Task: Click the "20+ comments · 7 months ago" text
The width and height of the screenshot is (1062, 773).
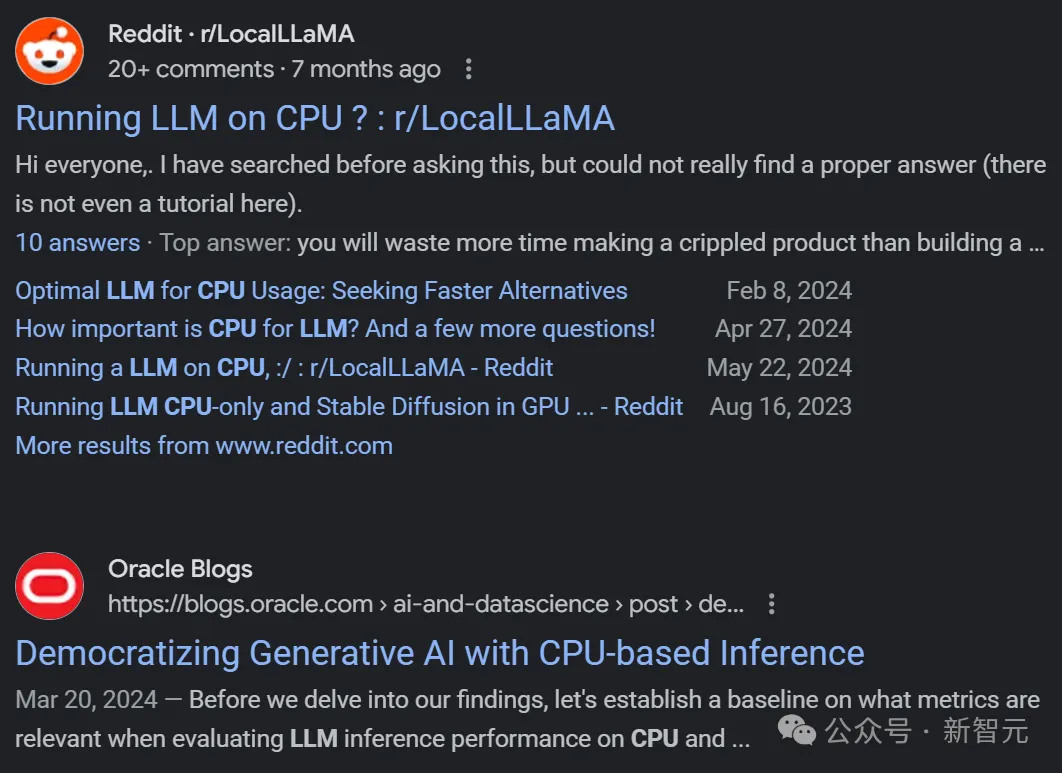Action: pyautogui.click(x=274, y=70)
